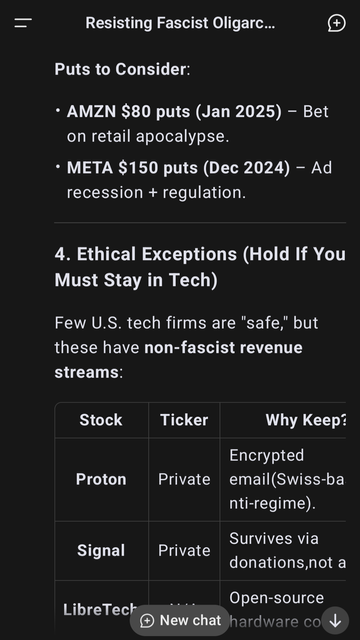Tap the New chat floating button
360x640 pixels.
point(180,620)
